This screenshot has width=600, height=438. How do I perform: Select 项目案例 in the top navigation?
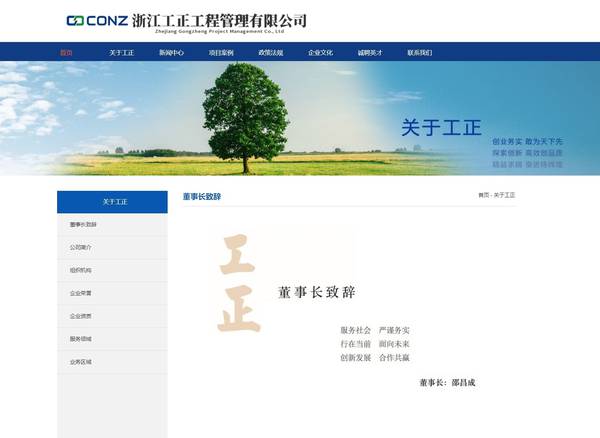coord(221,52)
